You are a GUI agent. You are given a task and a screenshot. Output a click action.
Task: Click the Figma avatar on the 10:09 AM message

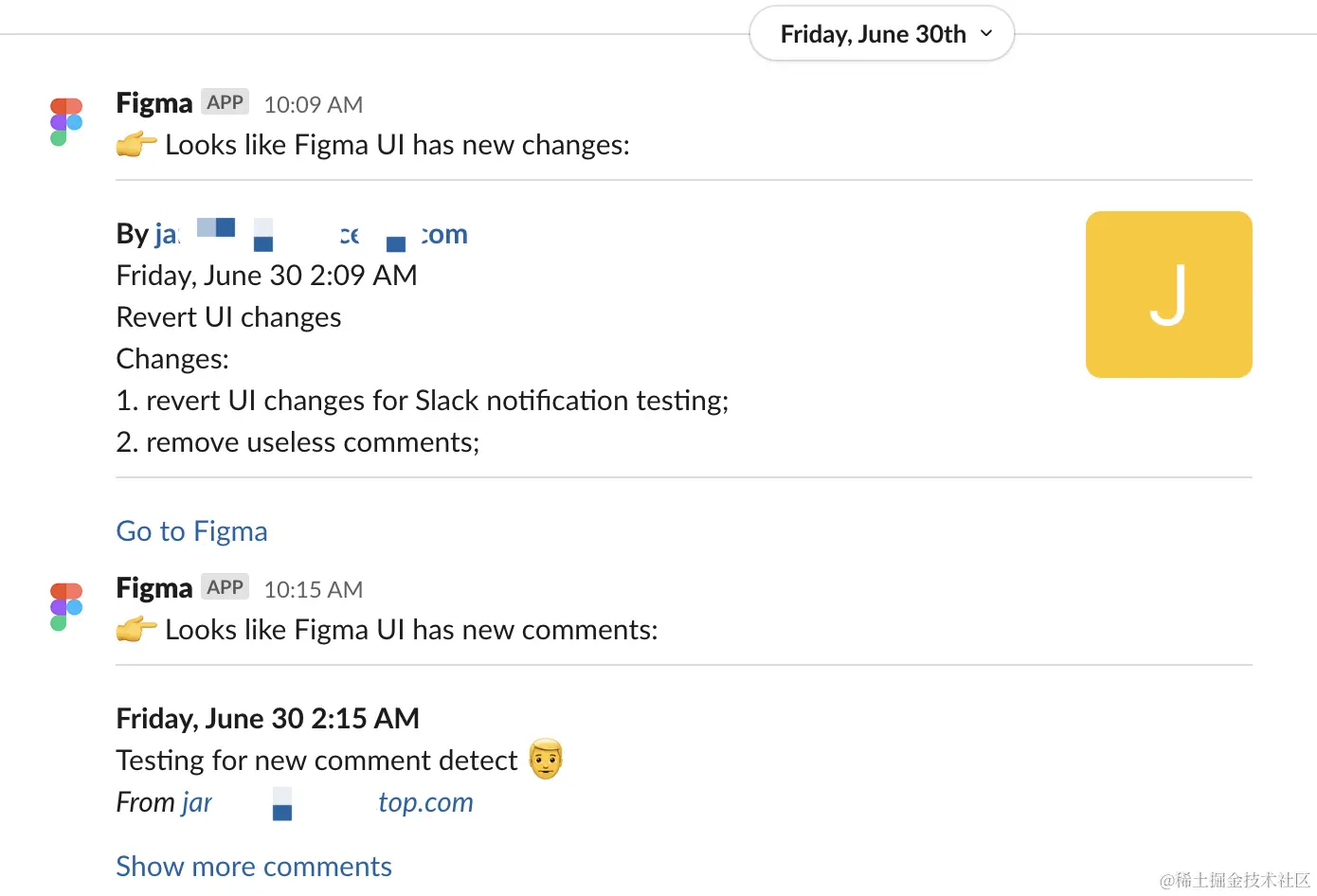66,121
